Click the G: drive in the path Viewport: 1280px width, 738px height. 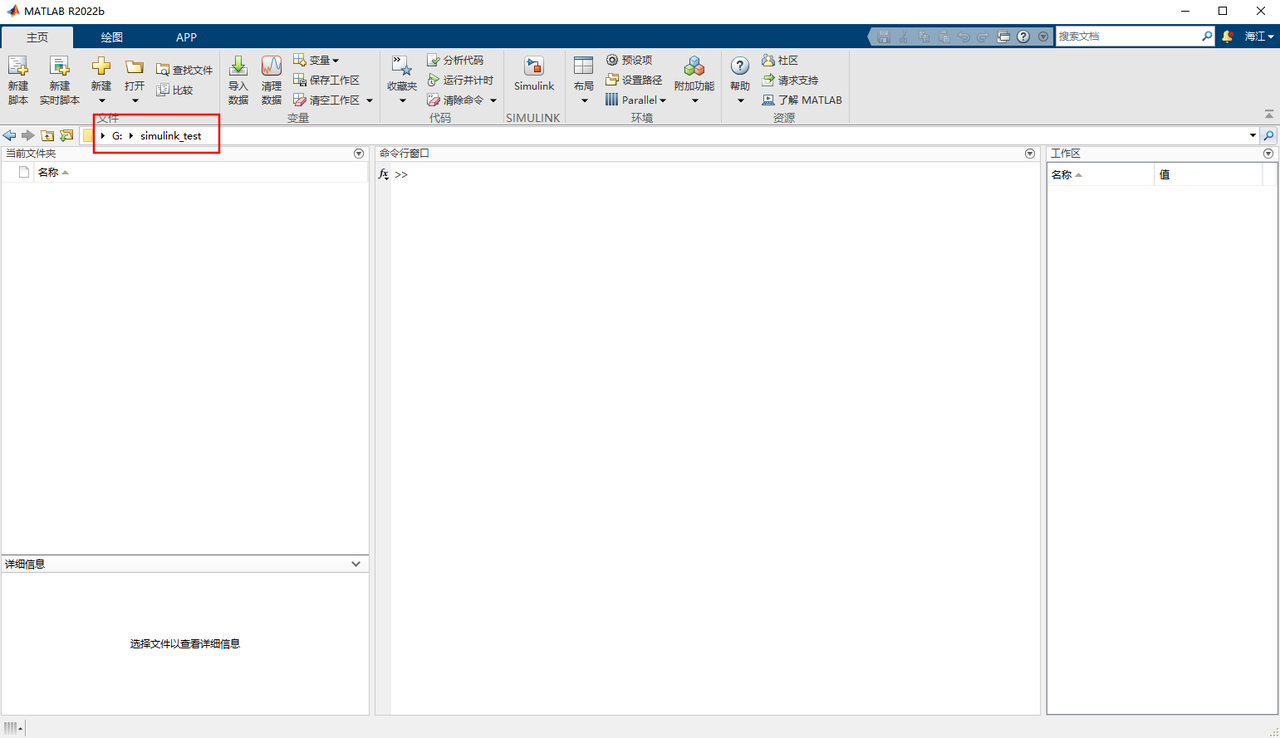coord(117,135)
